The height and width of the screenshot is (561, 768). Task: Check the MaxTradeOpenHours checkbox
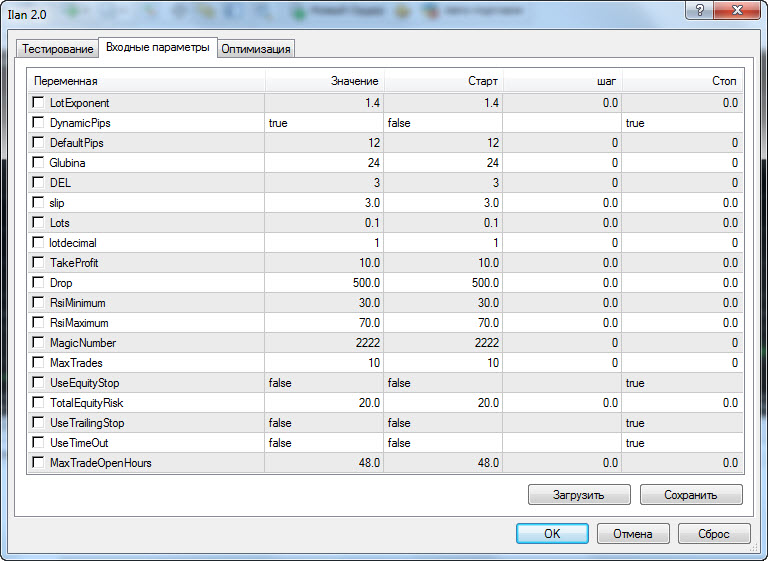coord(38,463)
